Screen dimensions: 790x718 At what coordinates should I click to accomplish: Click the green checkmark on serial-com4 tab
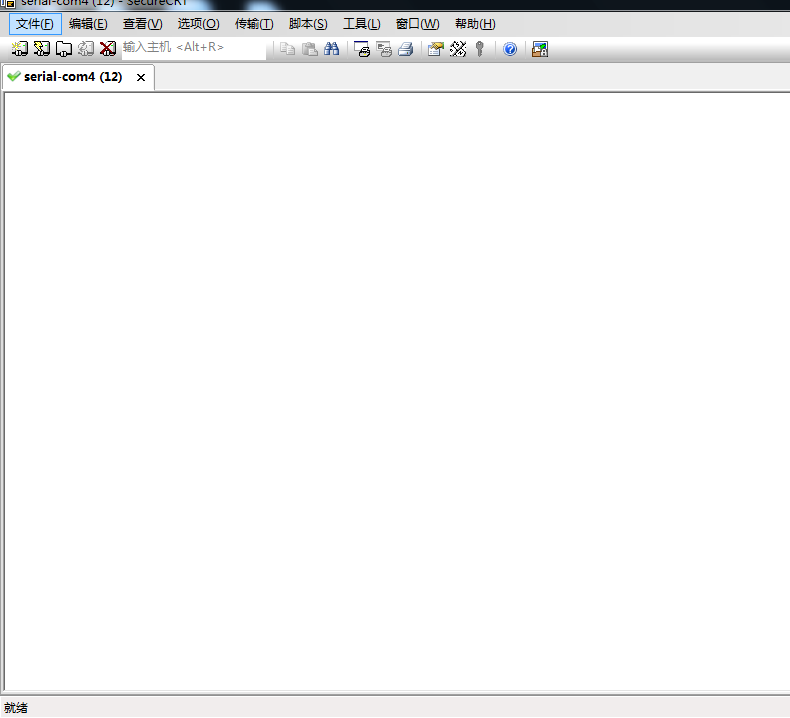click(14, 76)
